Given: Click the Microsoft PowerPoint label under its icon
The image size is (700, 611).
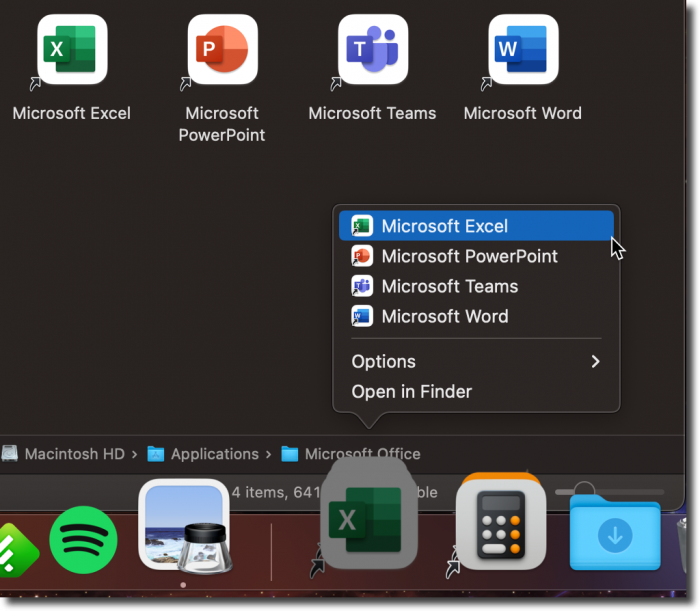Looking at the screenshot, I should [x=222, y=124].
